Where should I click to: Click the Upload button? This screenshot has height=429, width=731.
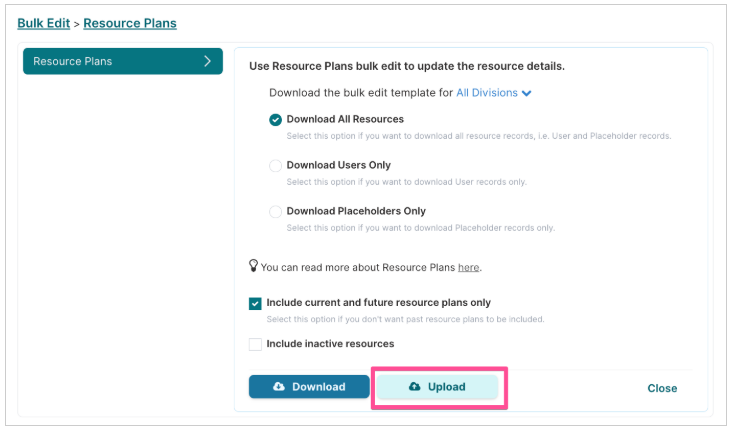tap(437, 387)
